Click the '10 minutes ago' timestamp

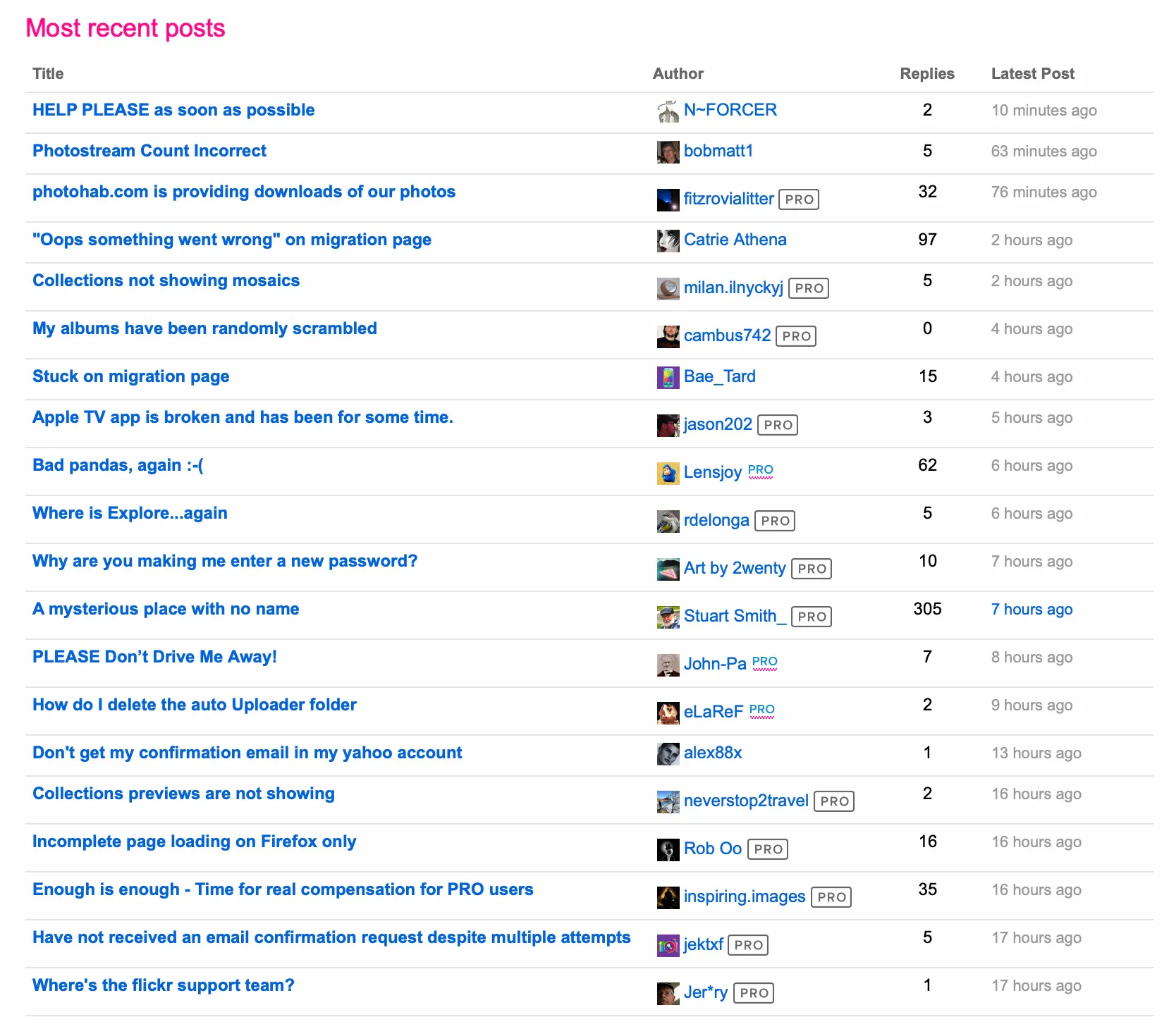point(1044,111)
